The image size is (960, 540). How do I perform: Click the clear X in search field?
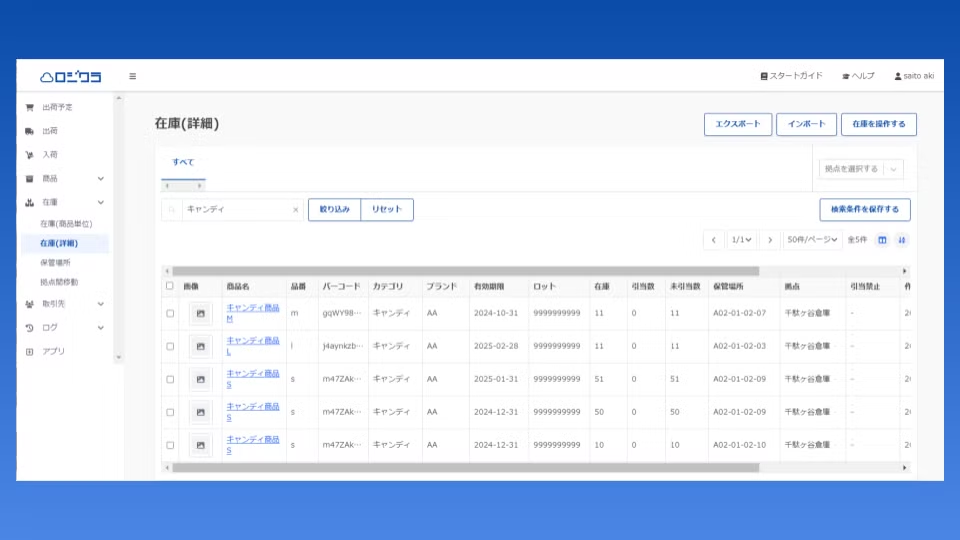pyautogui.click(x=295, y=210)
